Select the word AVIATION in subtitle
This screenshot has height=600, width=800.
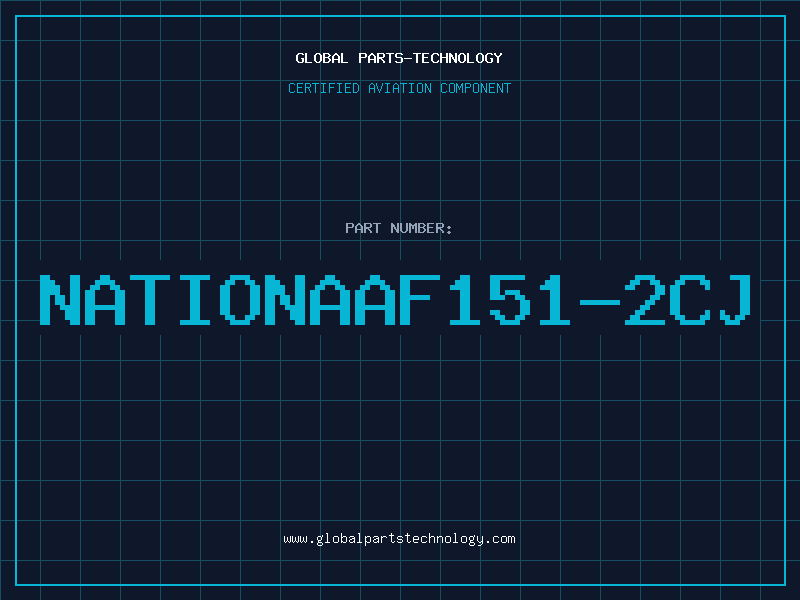click(x=400, y=88)
